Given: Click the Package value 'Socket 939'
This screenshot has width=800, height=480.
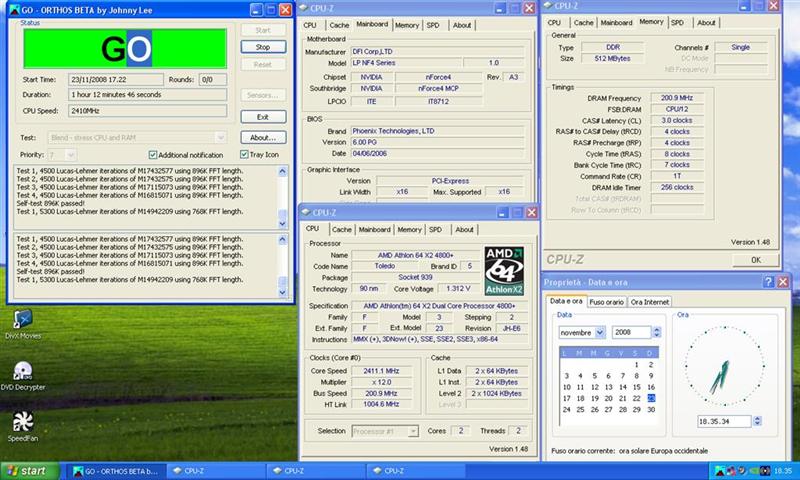Looking at the screenshot, I should pos(415,277).
